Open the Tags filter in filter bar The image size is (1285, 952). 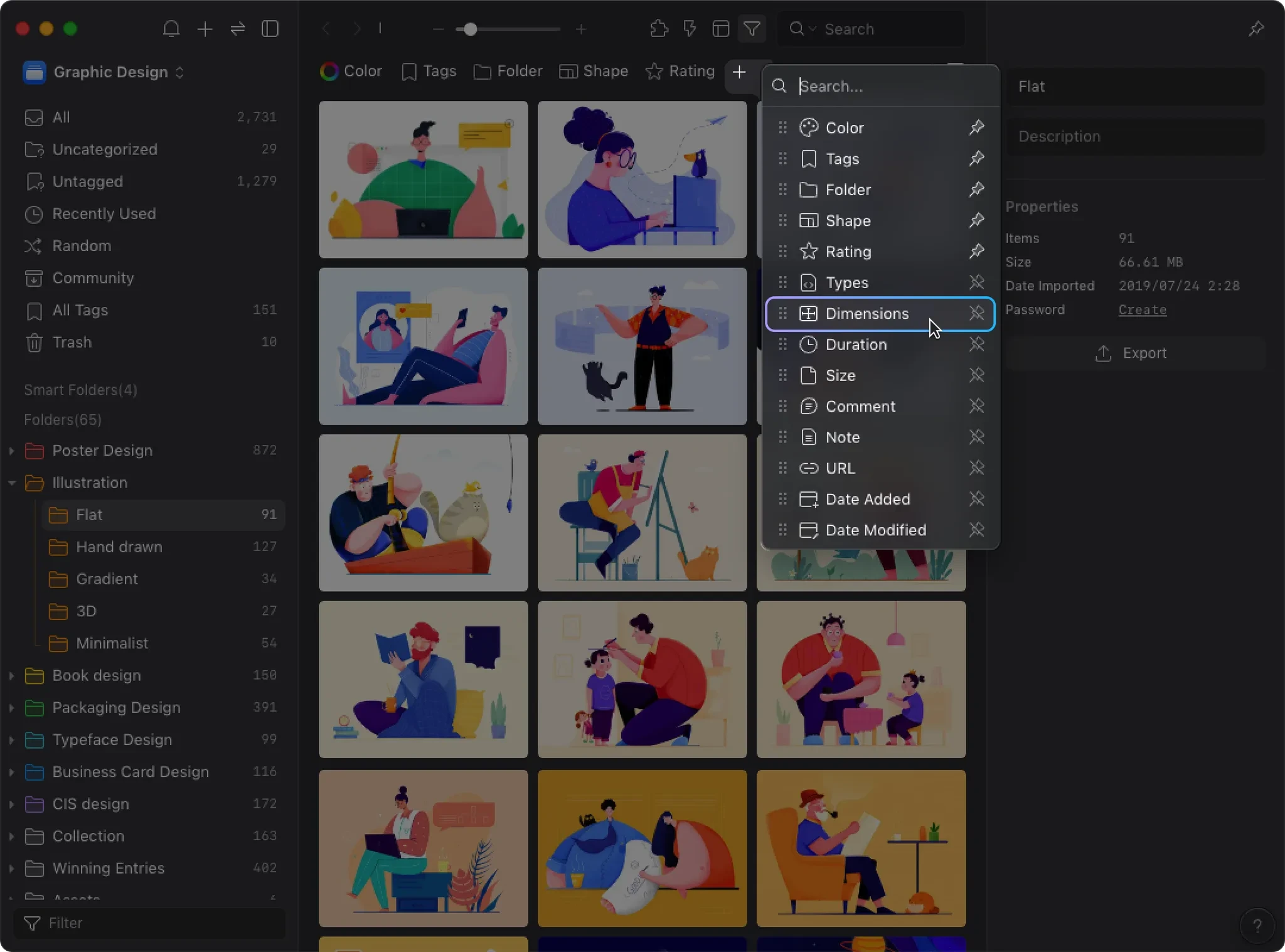pyautogui.click(x=429, y=71)
